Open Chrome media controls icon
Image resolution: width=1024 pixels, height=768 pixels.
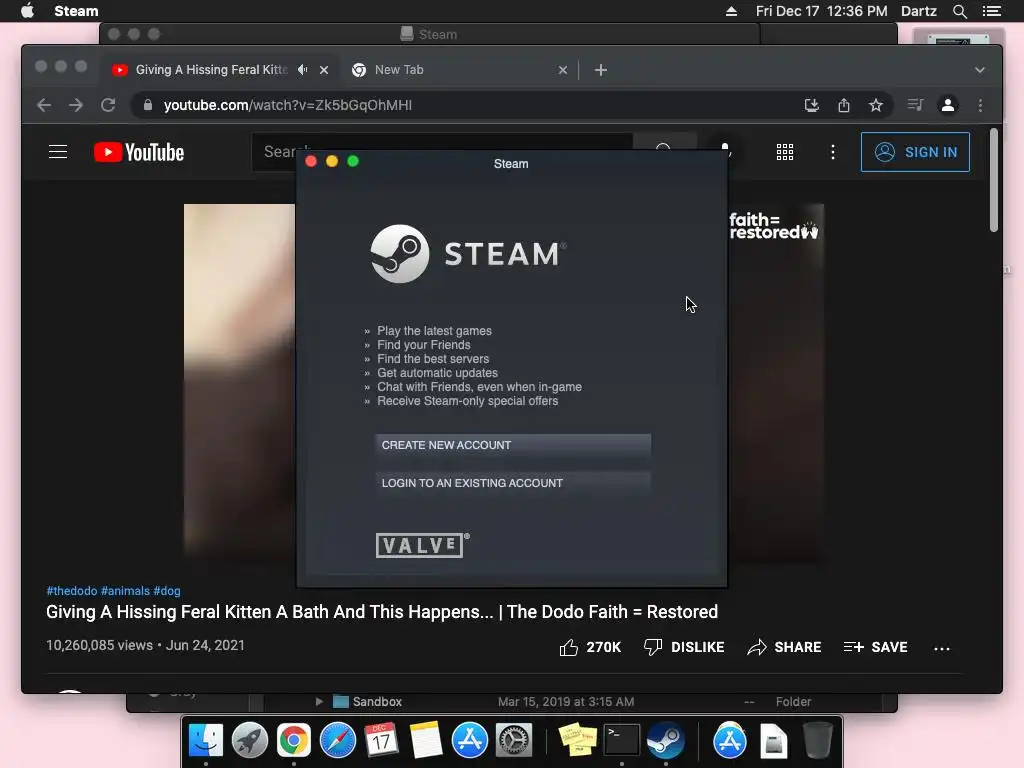pos(915,105)
